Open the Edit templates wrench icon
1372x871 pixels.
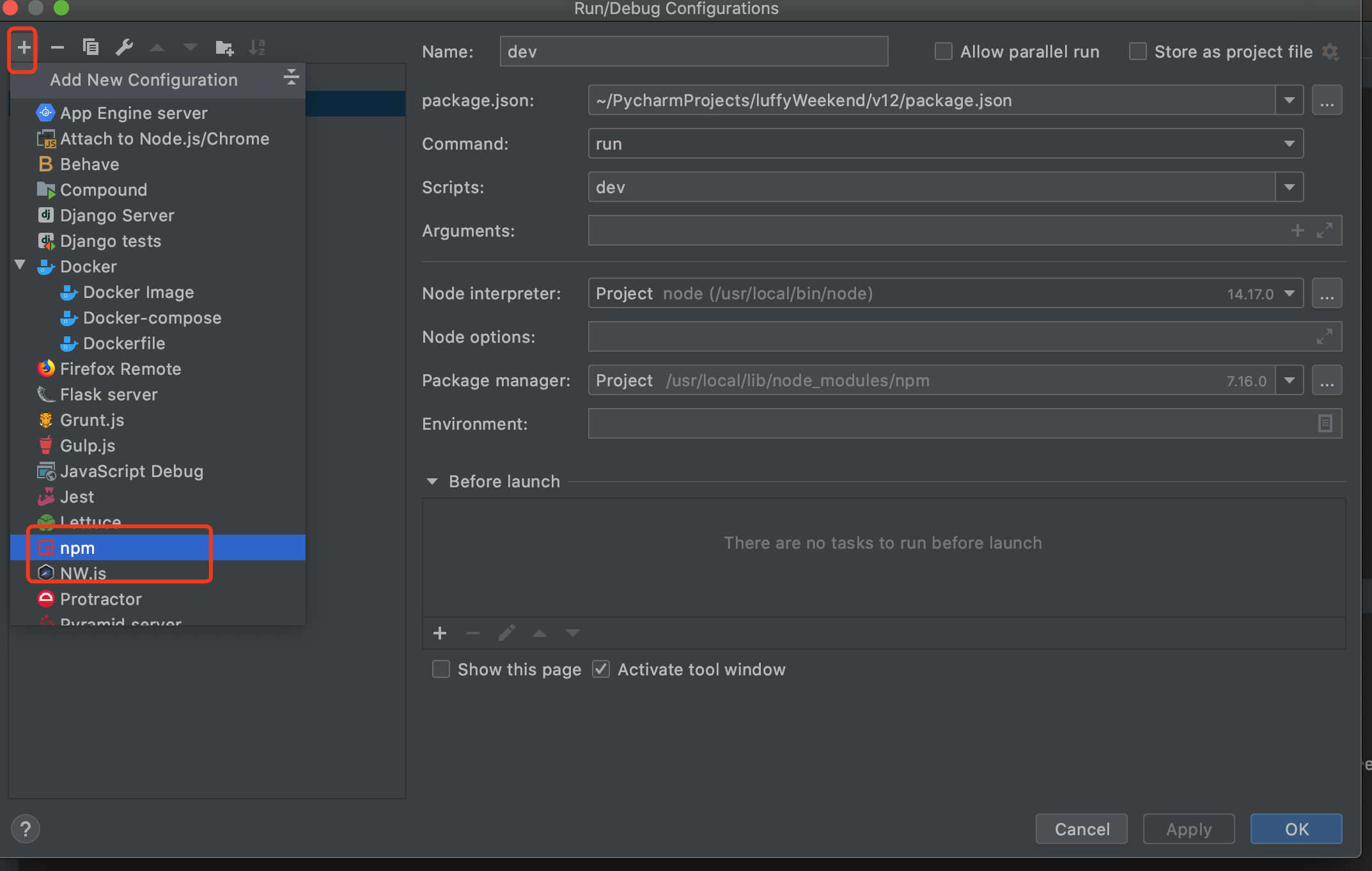[124, 47]
